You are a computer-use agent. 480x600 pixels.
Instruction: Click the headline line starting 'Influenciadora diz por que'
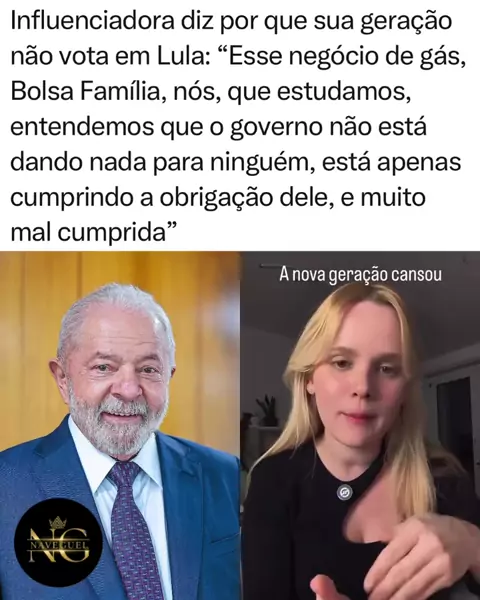[231, 22]
